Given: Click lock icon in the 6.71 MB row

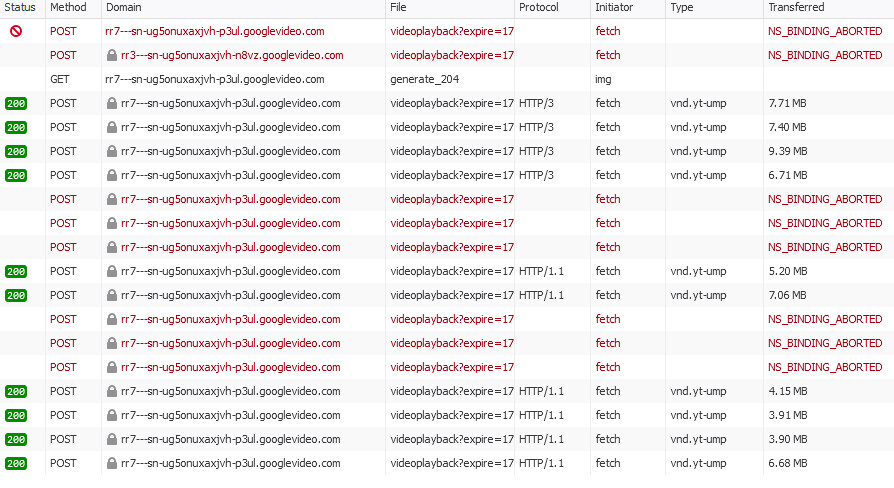Looking at the screenshot, I should coord(112,175).
